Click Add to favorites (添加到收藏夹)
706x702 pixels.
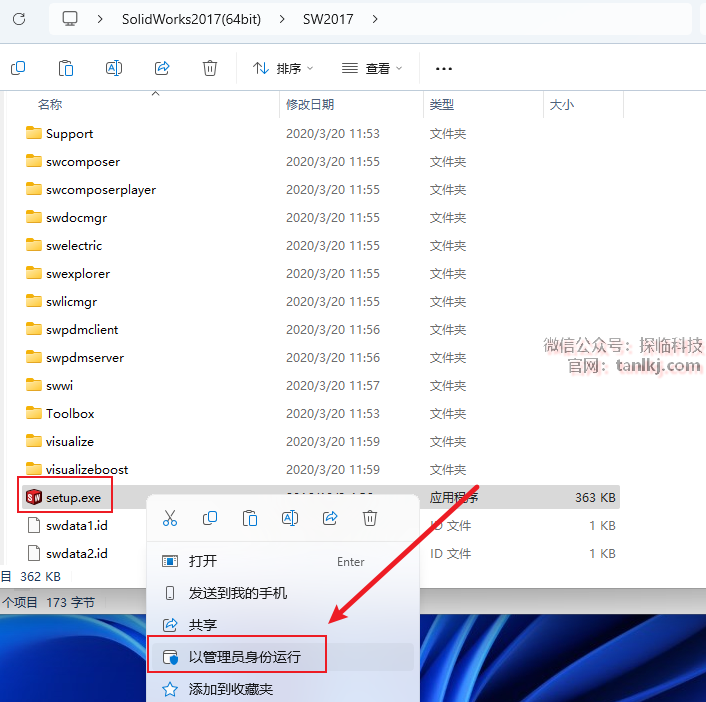(x=230, y=689)
